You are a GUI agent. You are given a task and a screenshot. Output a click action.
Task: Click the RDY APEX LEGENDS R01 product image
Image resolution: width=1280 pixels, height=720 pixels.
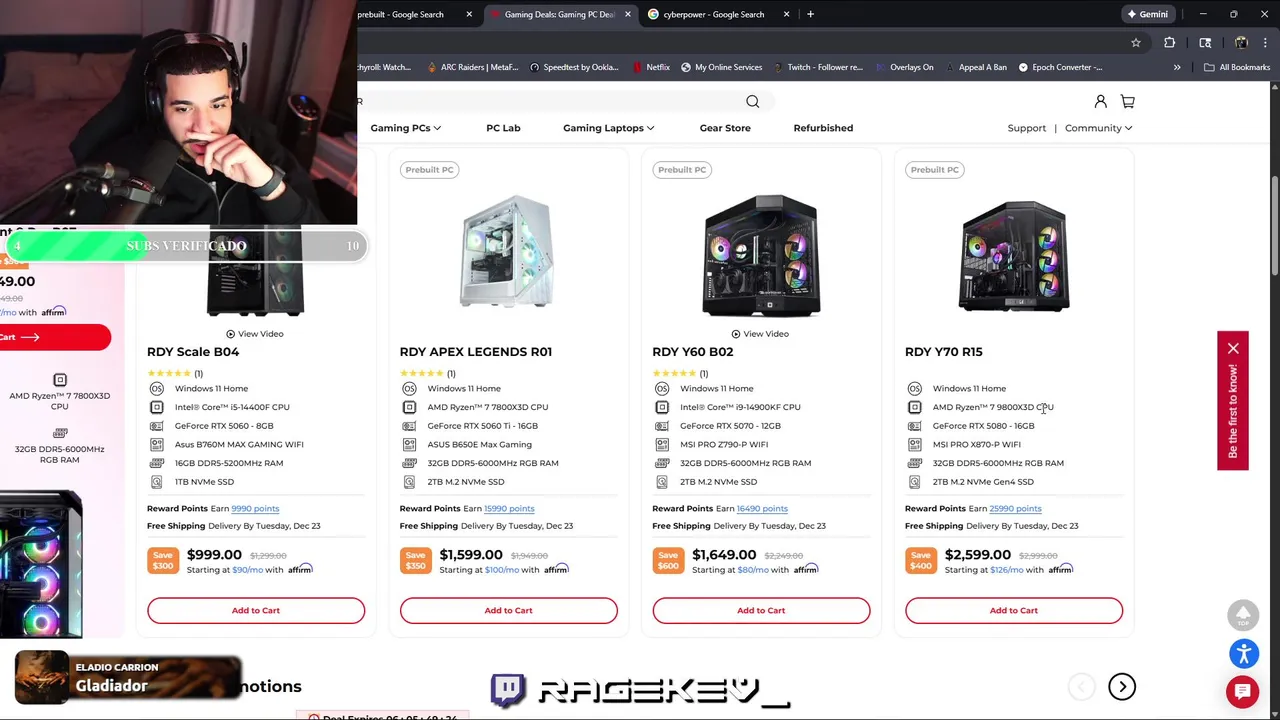click(x=507, y=254)
